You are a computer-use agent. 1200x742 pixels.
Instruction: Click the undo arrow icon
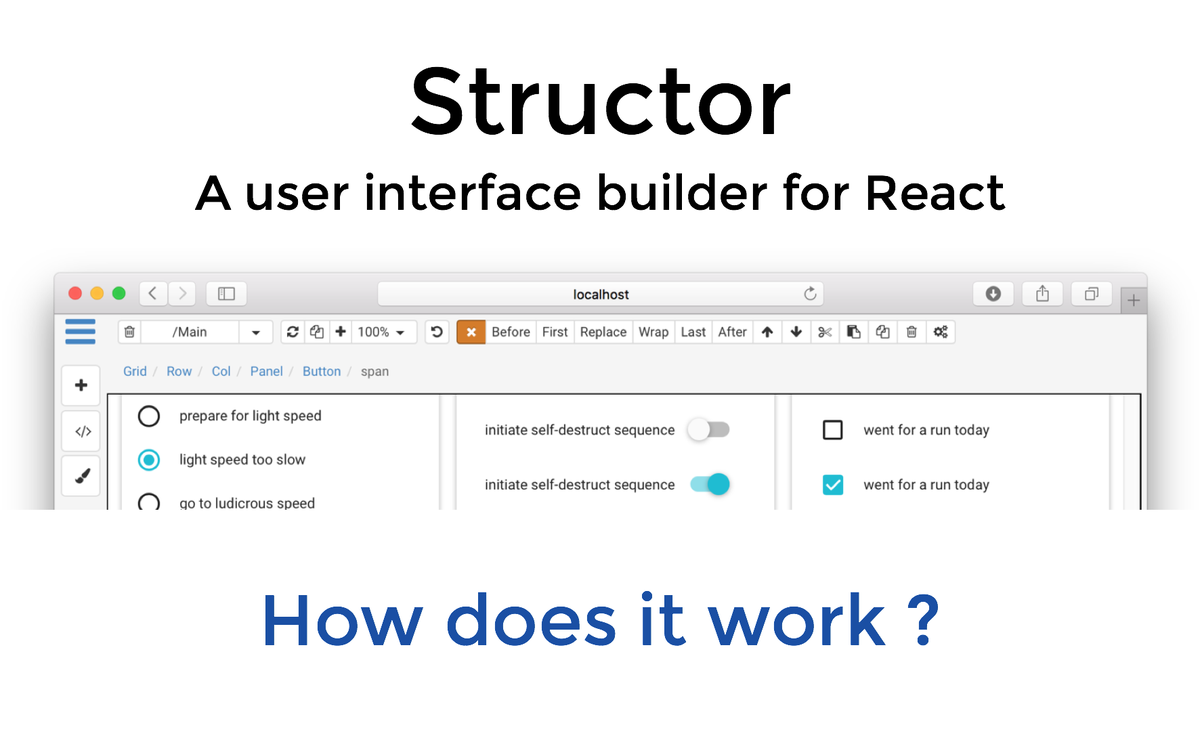coord(437,332)
